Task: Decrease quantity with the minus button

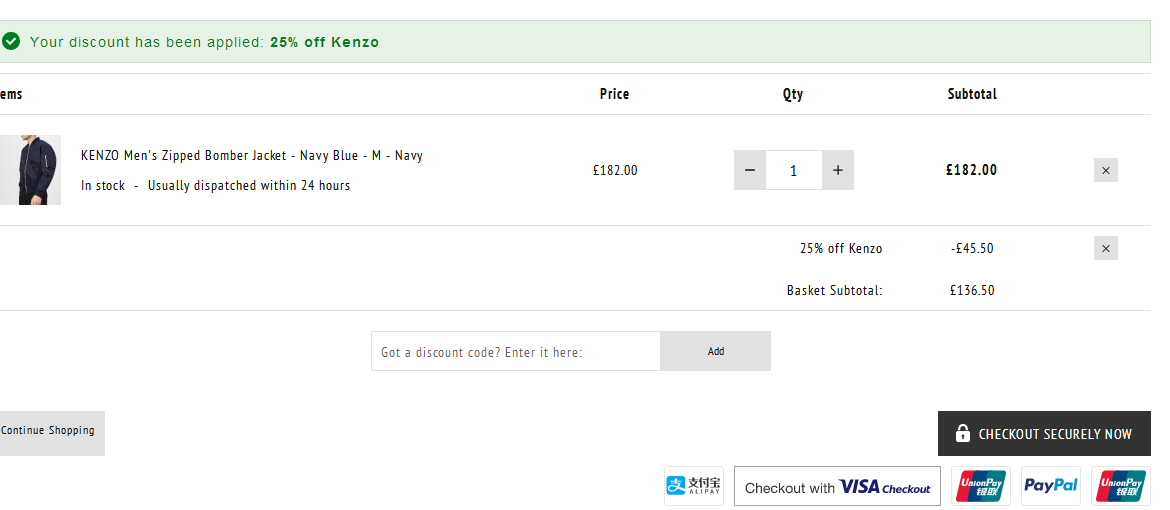Action: point(750,170)
